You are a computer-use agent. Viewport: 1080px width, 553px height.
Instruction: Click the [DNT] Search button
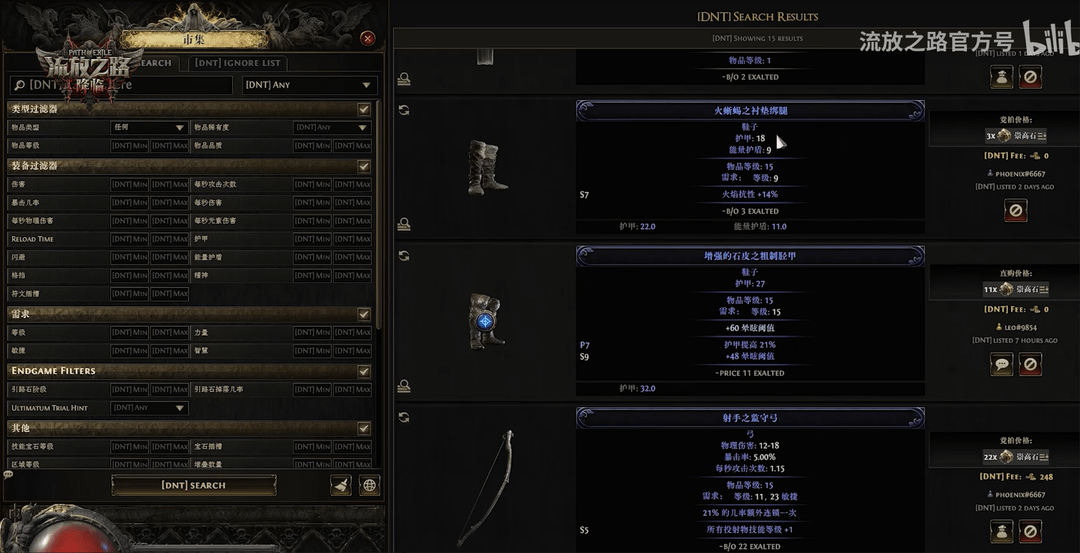[x=194, y=485]
